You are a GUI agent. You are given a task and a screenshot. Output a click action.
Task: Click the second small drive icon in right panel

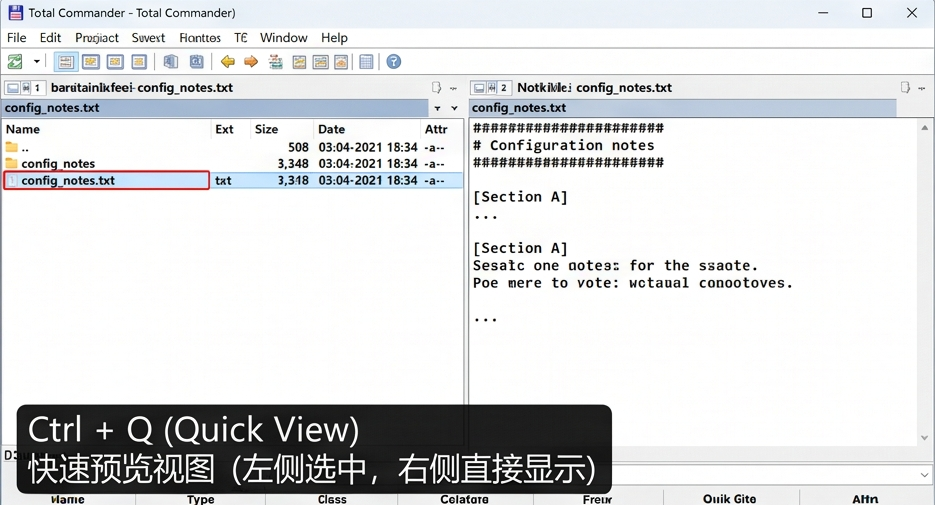[492, 88]
